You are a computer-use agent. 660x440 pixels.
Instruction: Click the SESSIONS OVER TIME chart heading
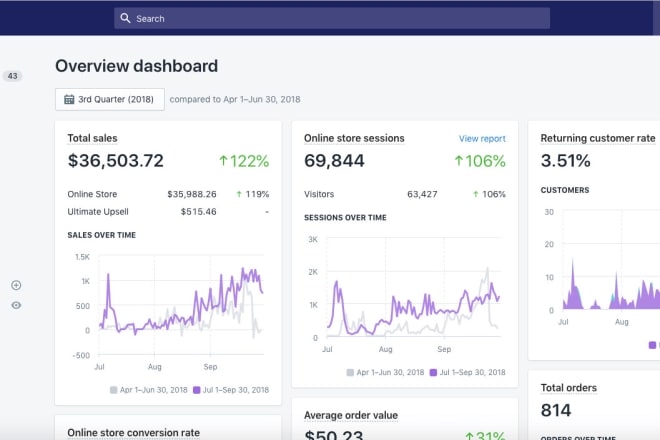(345, 218)
